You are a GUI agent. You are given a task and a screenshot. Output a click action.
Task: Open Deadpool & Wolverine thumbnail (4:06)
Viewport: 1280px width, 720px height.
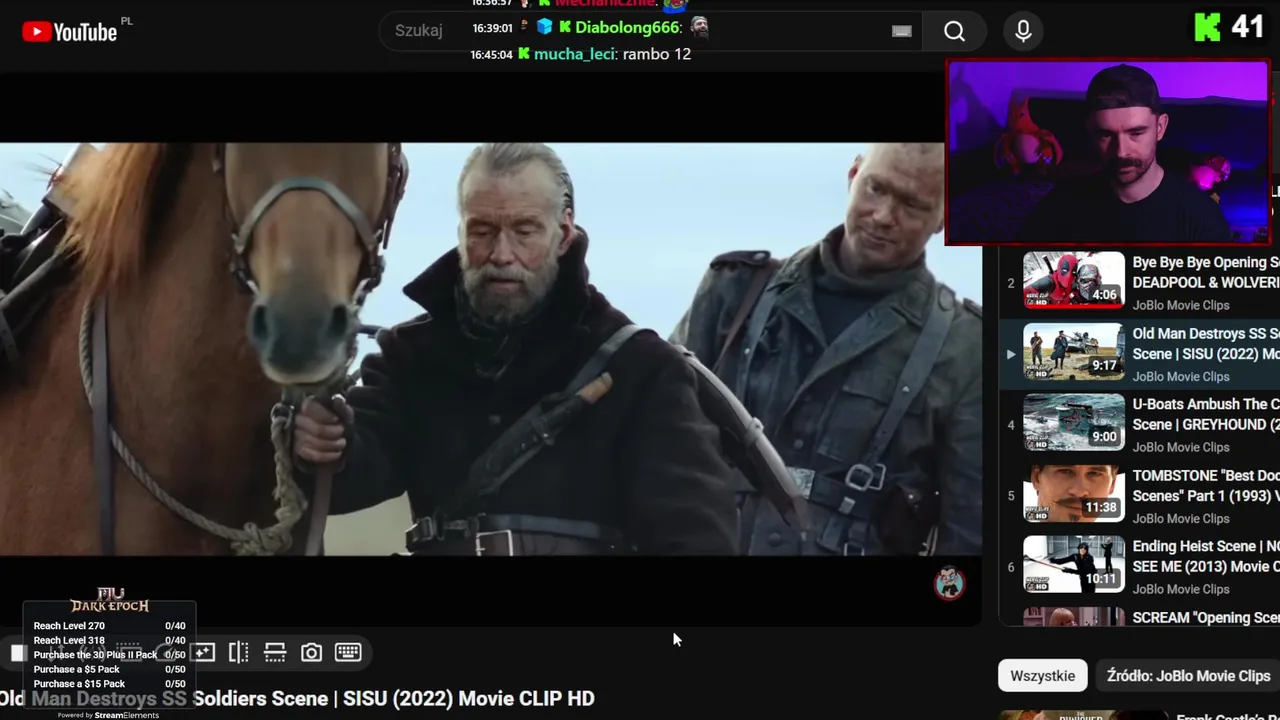pyautogui.click(x=1073, y=279)
